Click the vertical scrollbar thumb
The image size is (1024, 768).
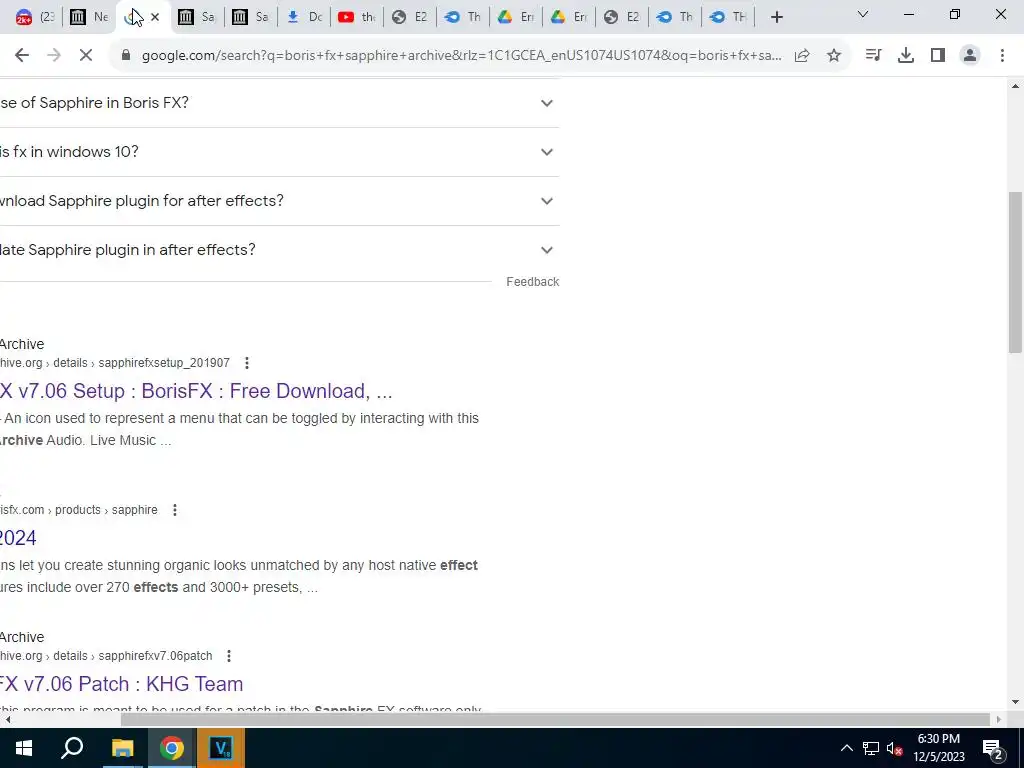[1016, 272]
